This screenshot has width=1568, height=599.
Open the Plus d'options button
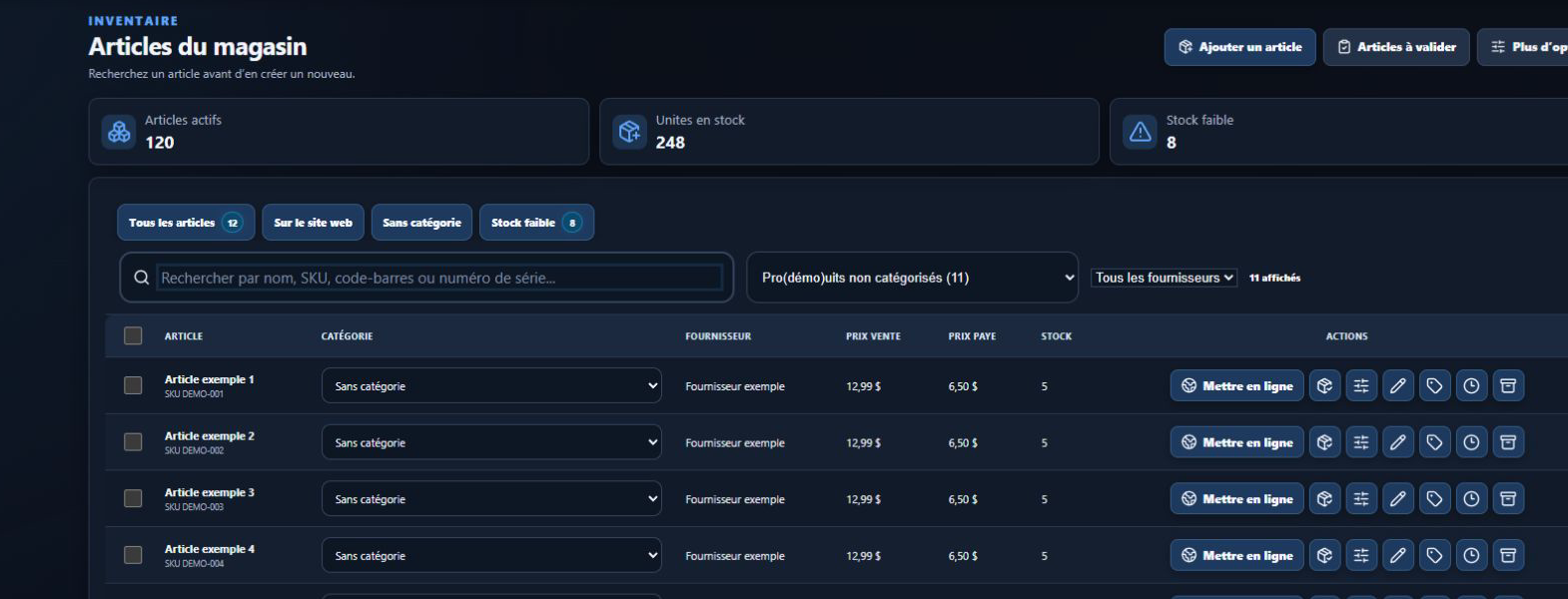(x=1524, y=47)
